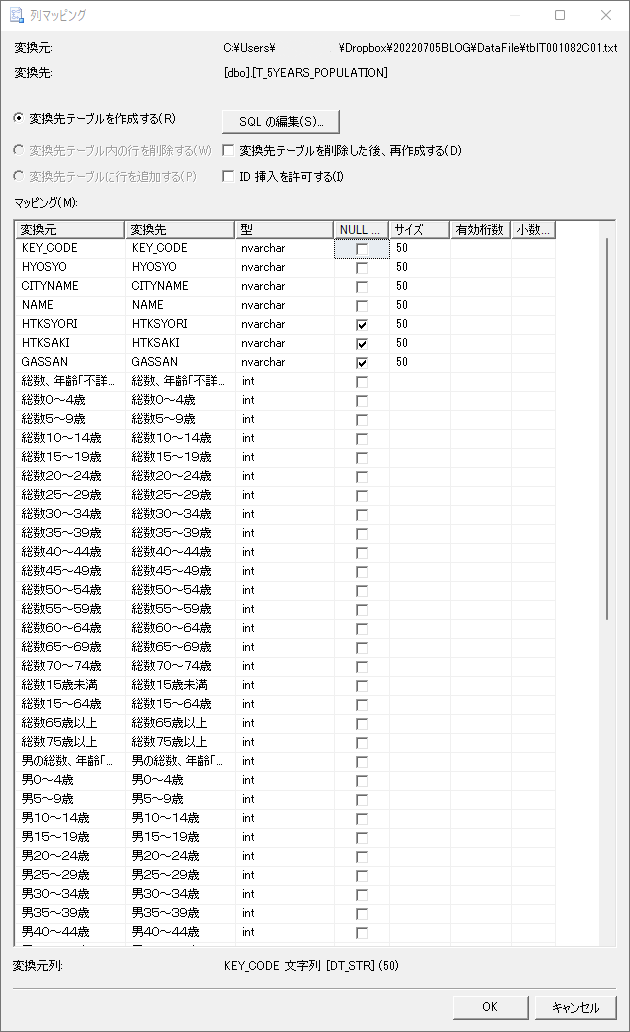Image resolution: width=630 pixels, height=1032 pixels.
Task: Tick NULL checkbox in KEY_CODE row
Action: click(361, 249)
